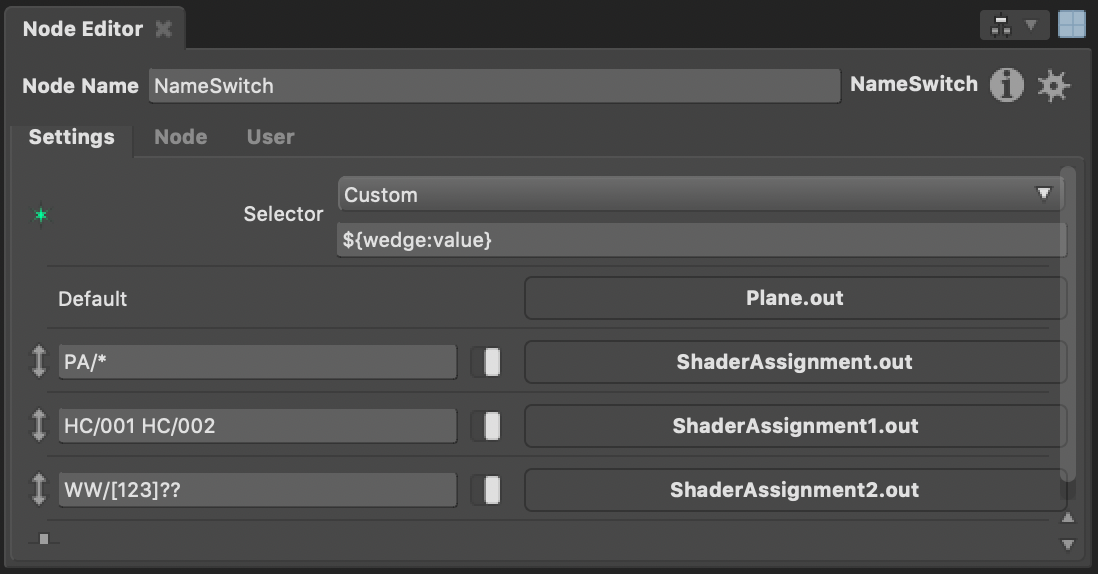Click the ShaderAssignment1.out connection button
Viewport: 1098px width, 574px height.
[x=795, y=426]
